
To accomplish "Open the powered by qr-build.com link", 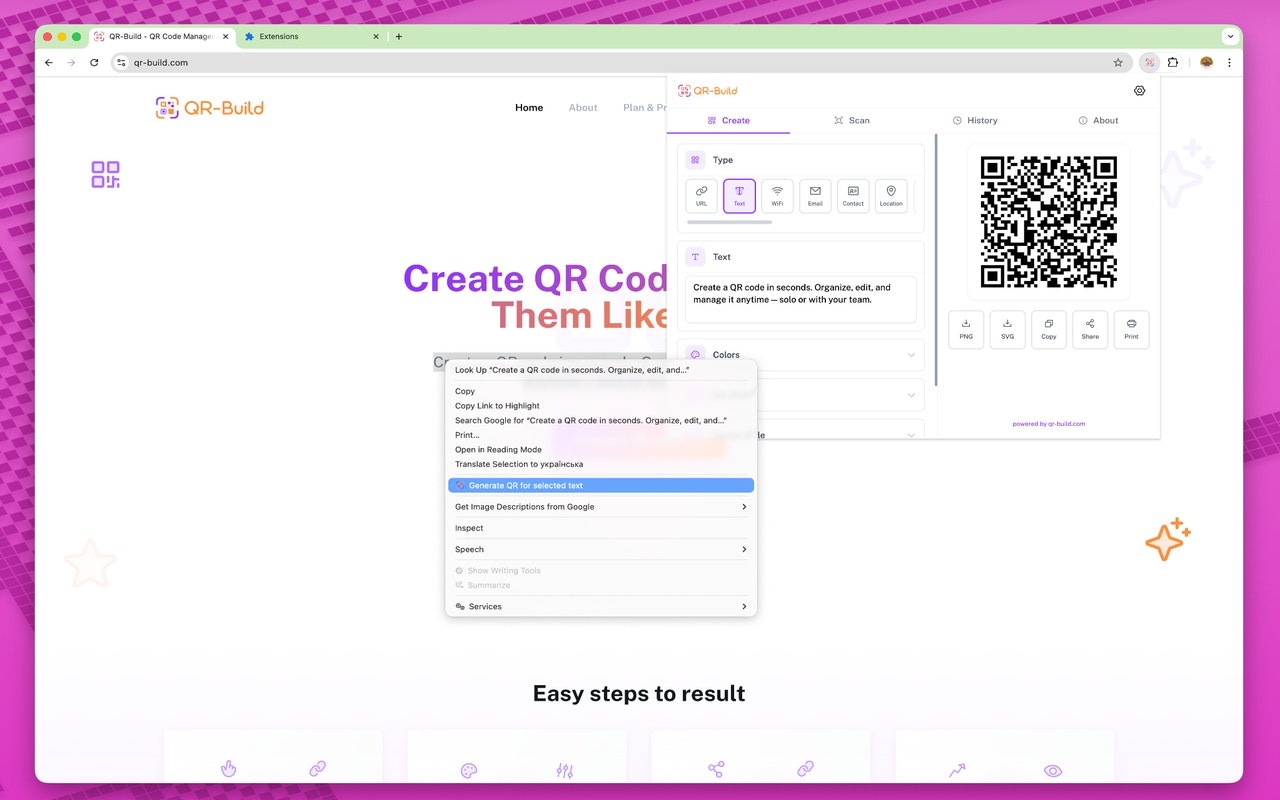I will [x=1046, y=423].
